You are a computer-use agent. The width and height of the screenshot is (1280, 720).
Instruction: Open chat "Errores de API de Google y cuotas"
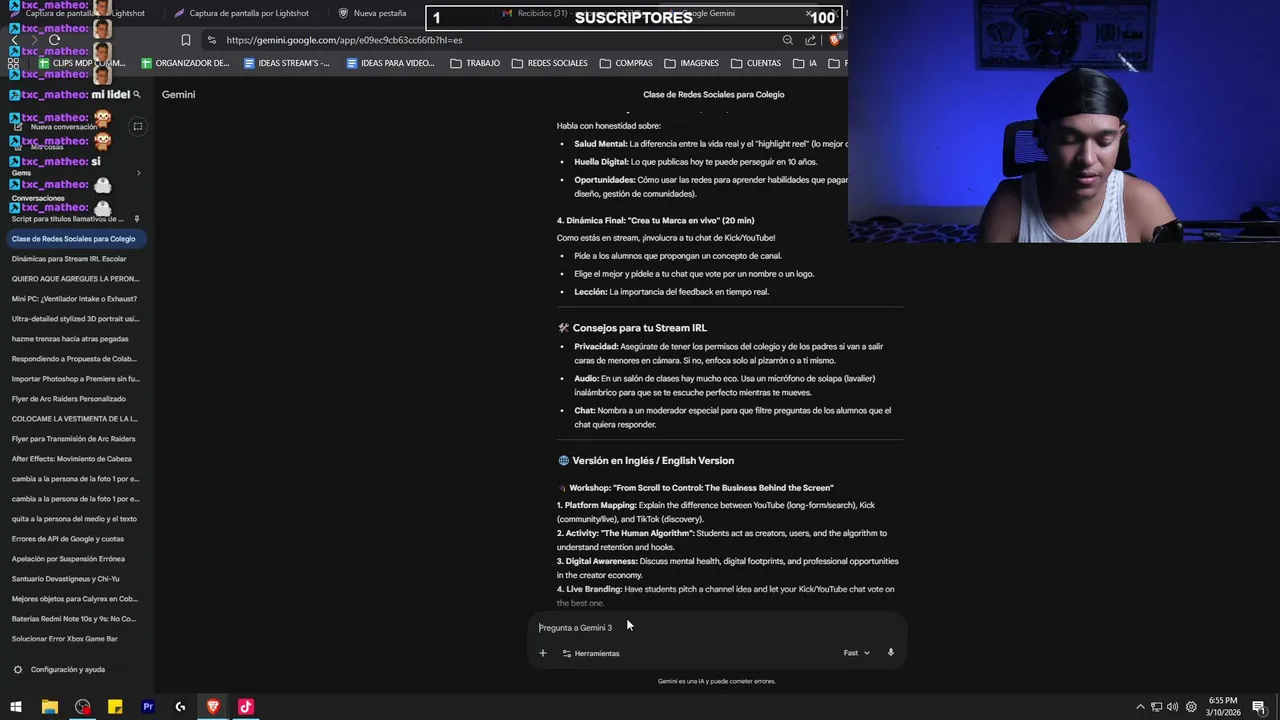click(74, 539)
